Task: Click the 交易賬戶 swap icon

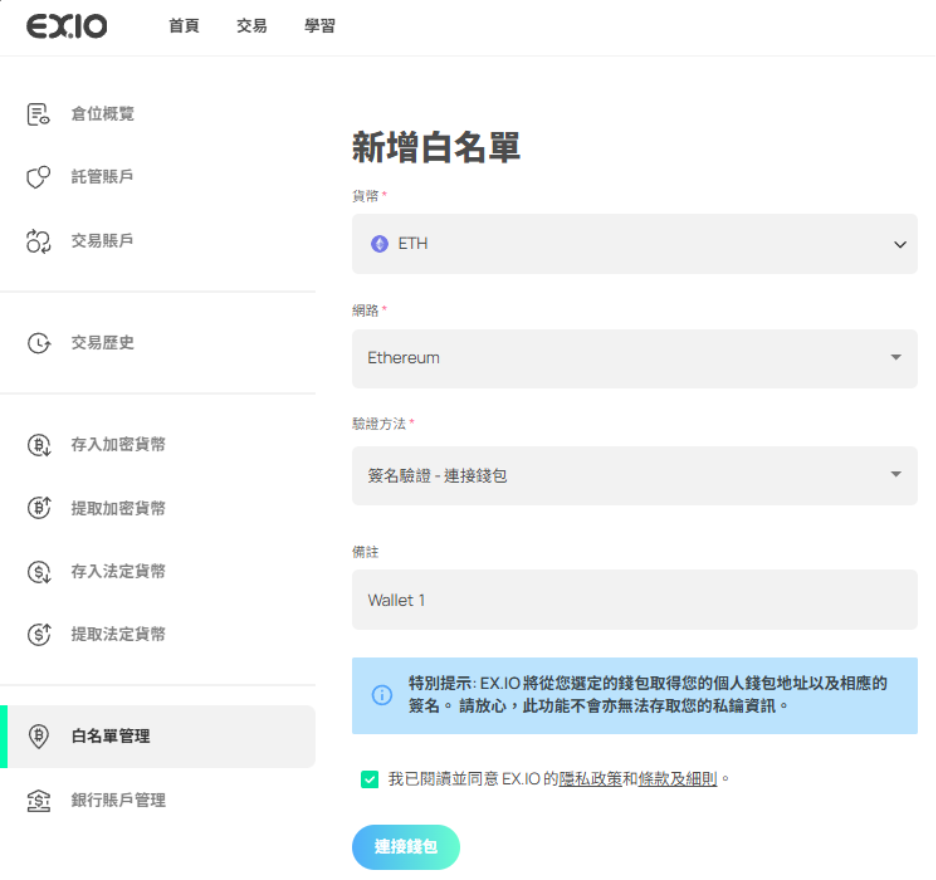Action: click(38, 241)
